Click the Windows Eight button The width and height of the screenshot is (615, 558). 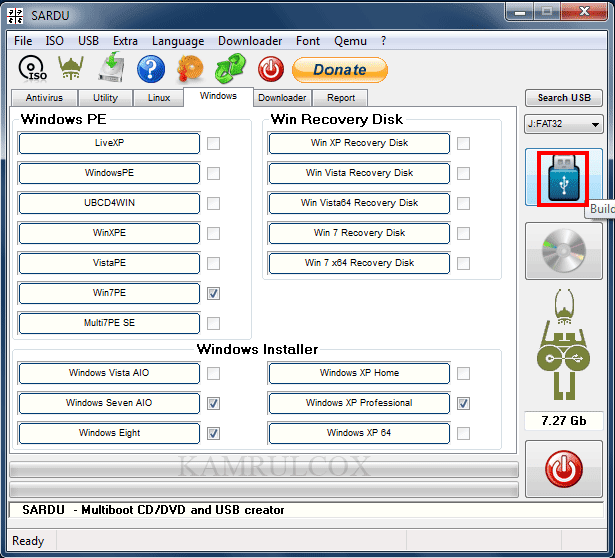[109, 433]
